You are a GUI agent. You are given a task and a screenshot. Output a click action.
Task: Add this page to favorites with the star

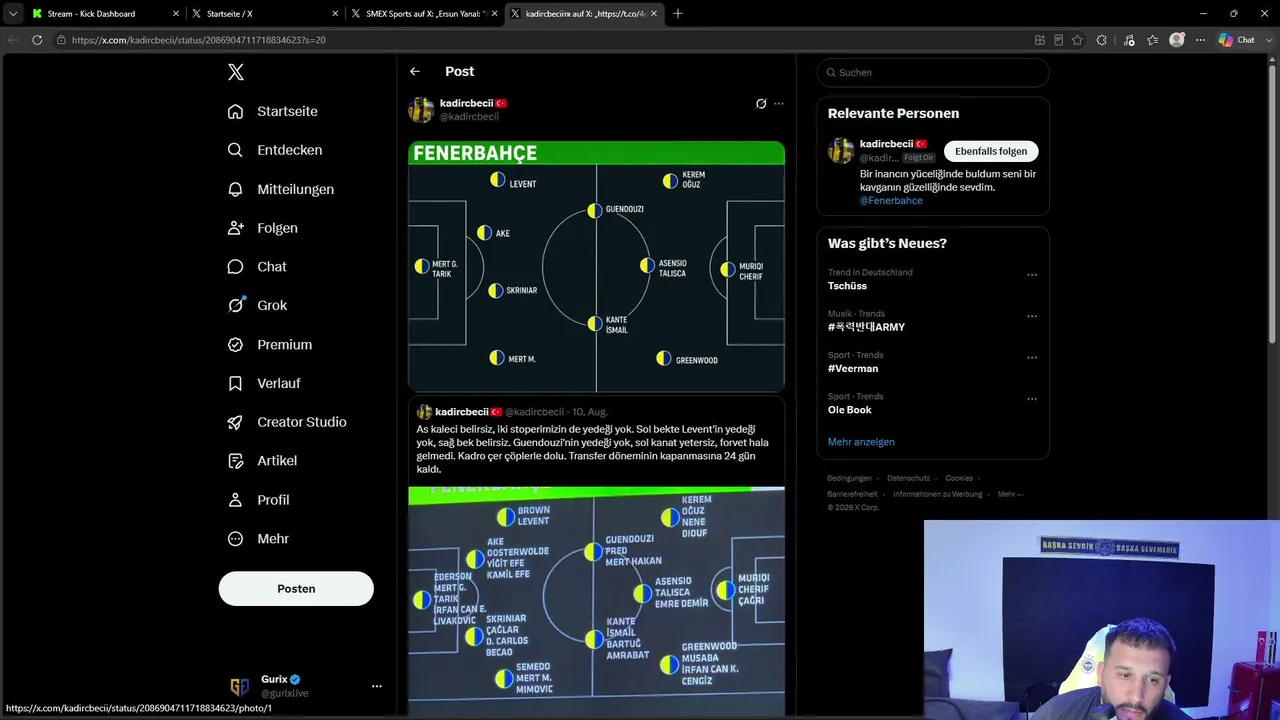tap(1077, 40)
